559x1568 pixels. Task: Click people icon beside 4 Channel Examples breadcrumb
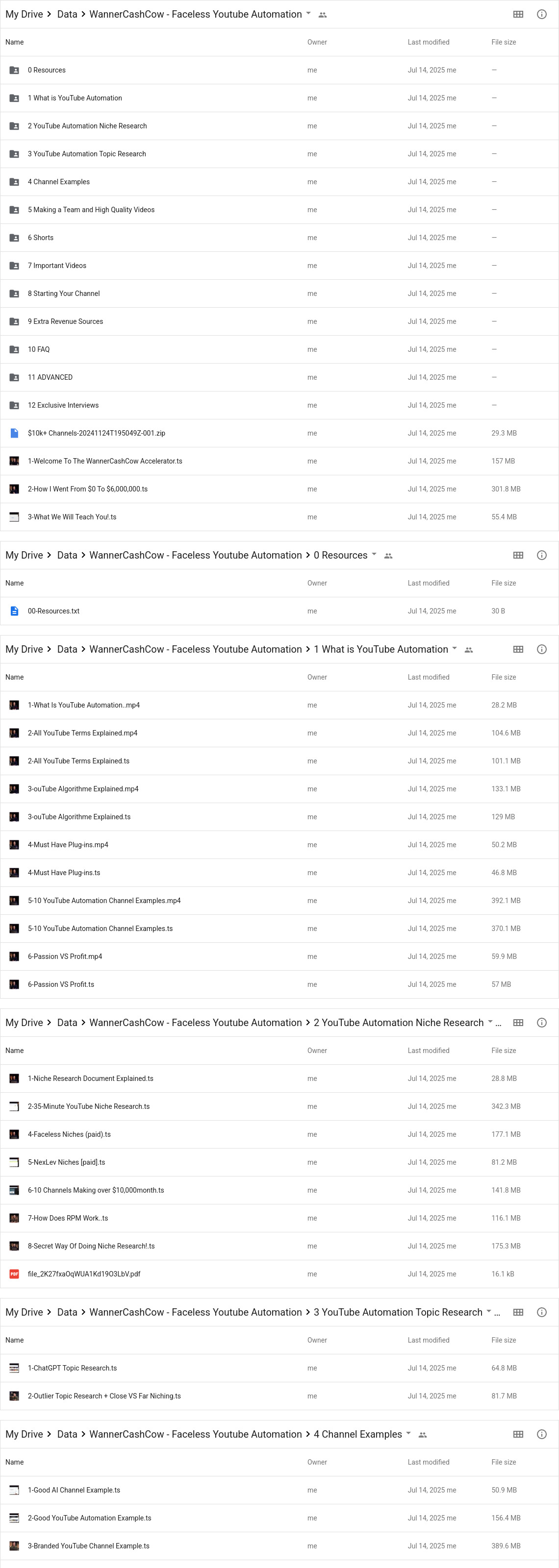pyautogui.click(x=423, y=1435)
